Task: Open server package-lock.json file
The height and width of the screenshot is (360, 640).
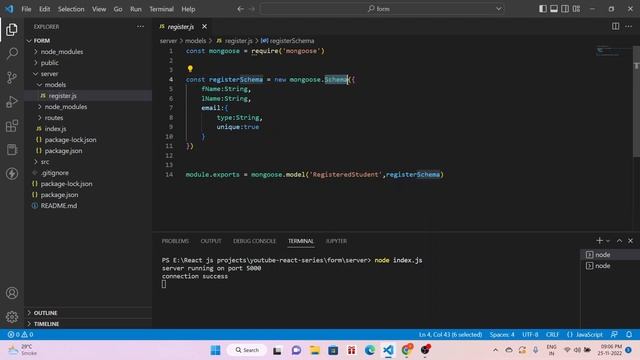Action: point(88,140)
